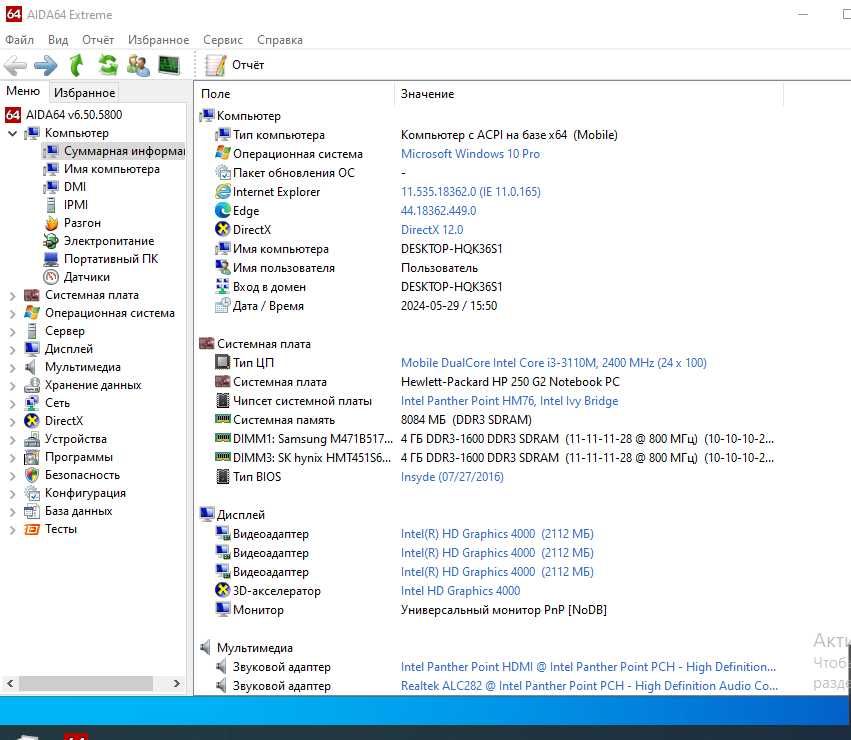Select the Разгон flame icon item
This screenshot has height=740, width=851.
tap(51, 223)
